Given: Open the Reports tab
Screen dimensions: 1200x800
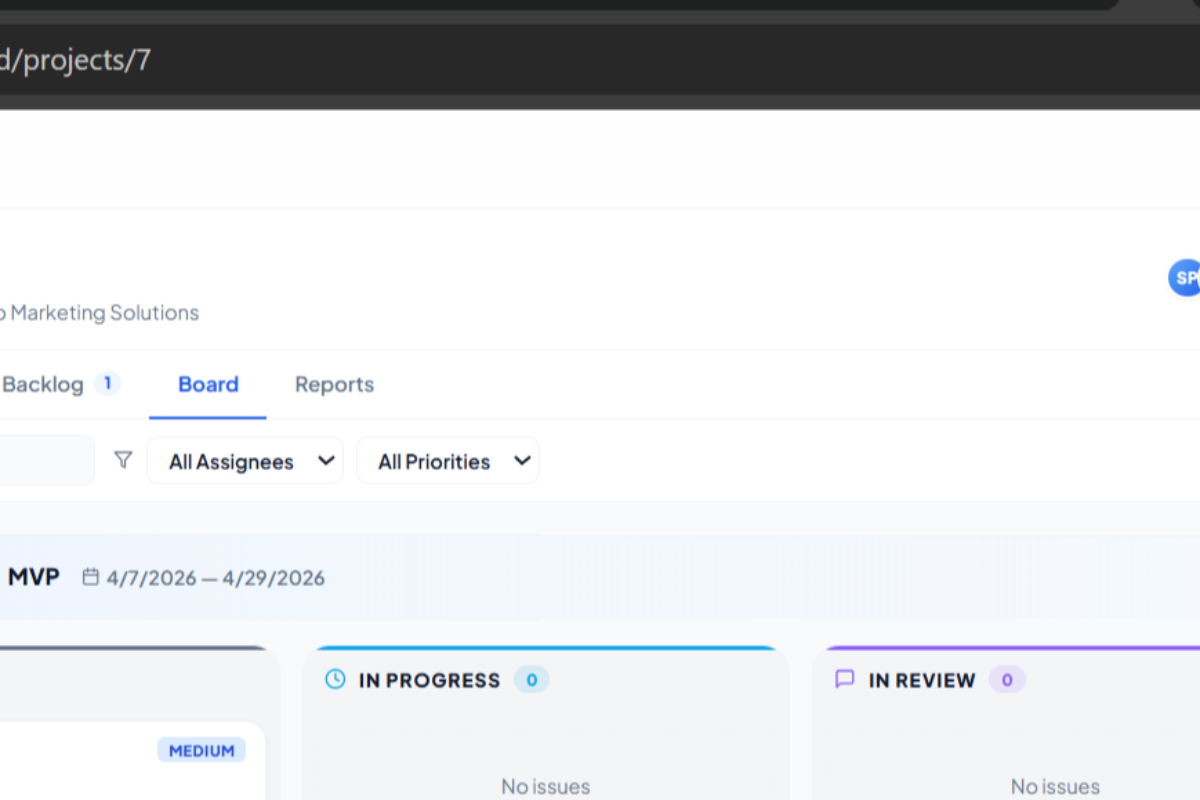Looking at the screenshot, I should pos(334,384).
